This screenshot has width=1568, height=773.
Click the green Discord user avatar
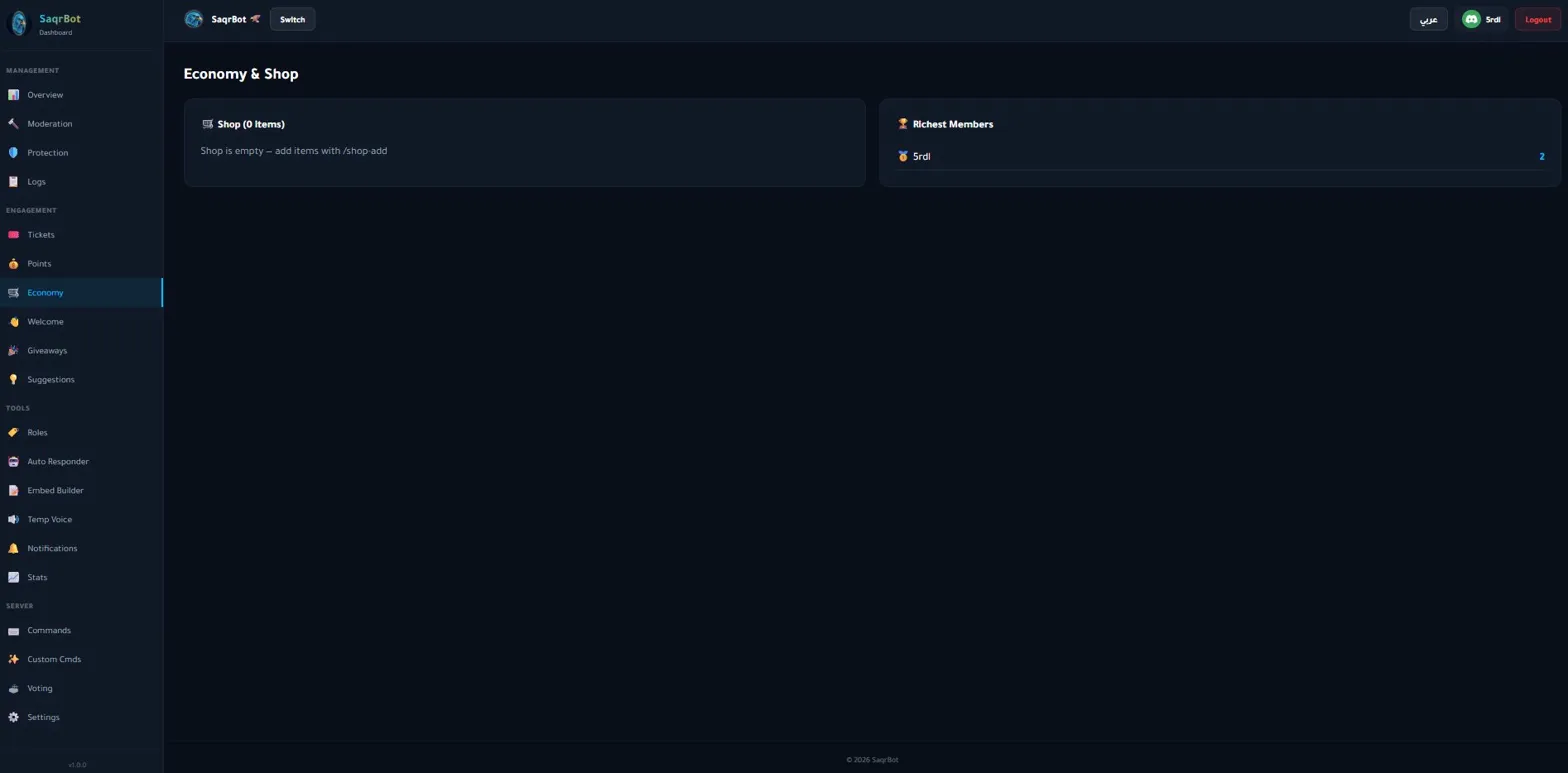pyautogui.click(x=1471, y=19)
